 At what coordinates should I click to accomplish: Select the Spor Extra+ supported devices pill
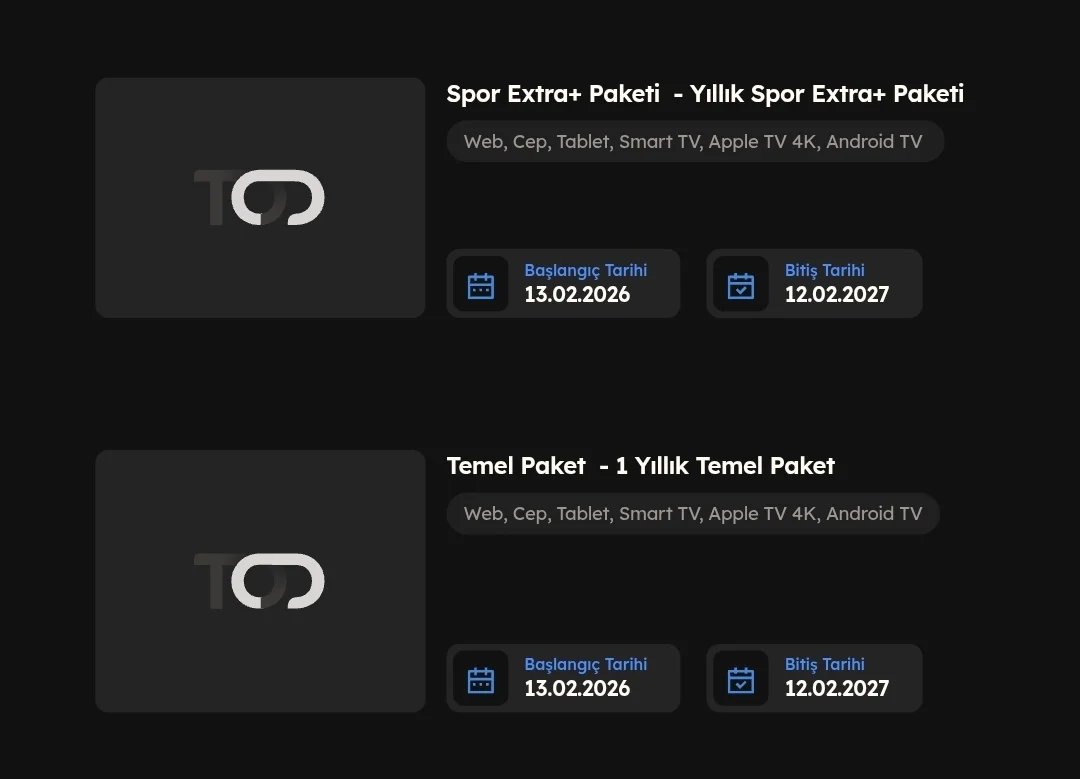(x=694, y=142)
